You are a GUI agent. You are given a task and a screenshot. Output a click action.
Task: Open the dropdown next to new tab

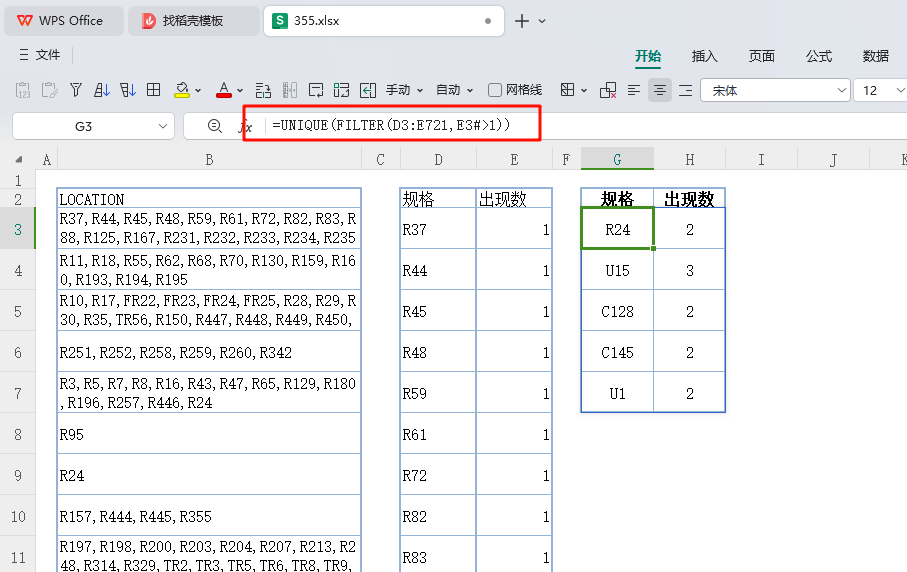click(x=542, y=21)
